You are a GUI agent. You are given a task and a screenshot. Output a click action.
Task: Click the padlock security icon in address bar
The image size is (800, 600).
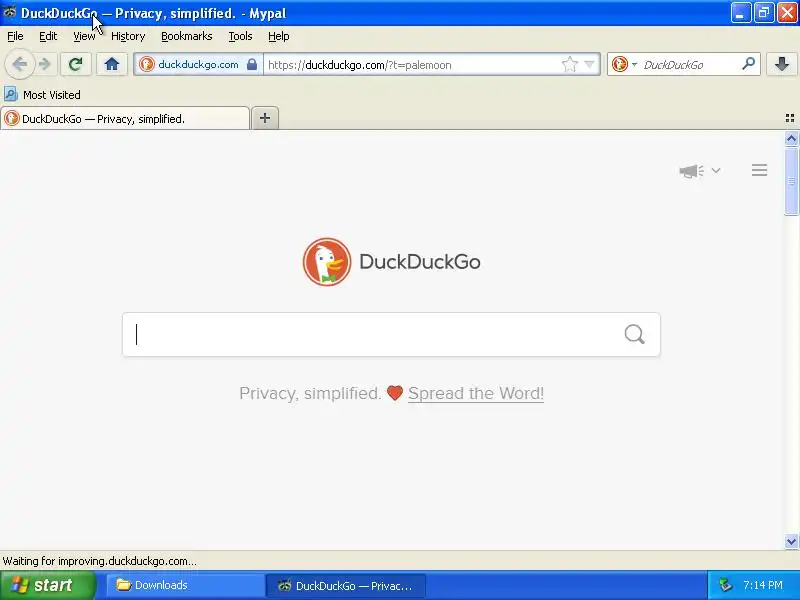click(252, 64)
